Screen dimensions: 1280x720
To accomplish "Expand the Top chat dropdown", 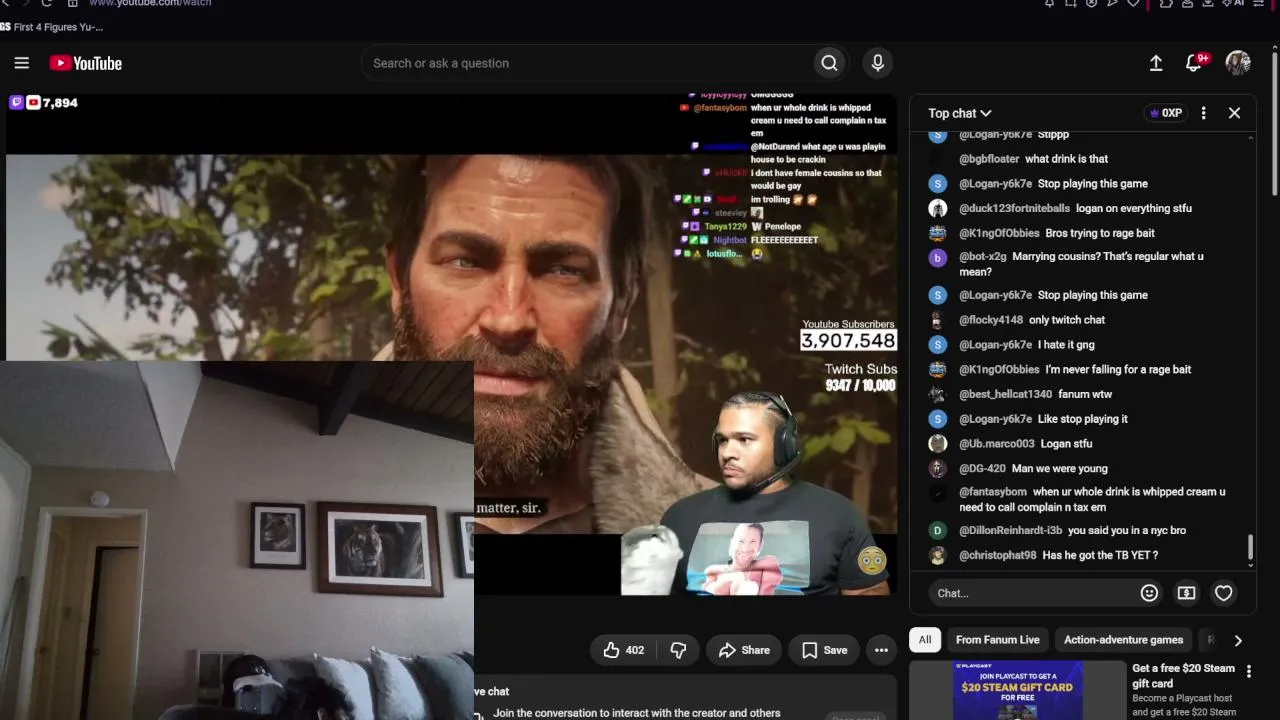I will click(x=960, y=113).
